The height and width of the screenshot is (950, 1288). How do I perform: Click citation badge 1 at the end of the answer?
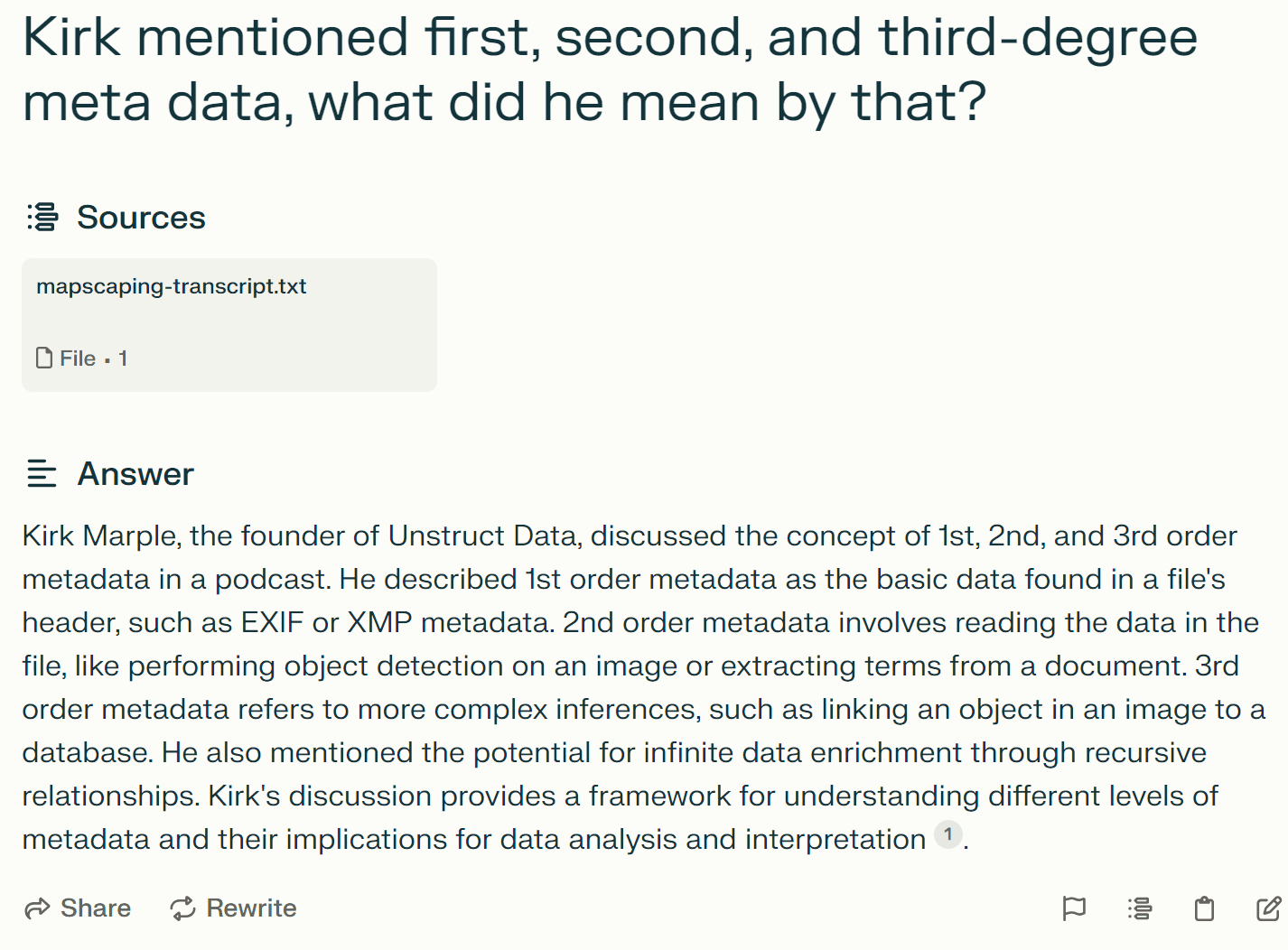[947, 834]
